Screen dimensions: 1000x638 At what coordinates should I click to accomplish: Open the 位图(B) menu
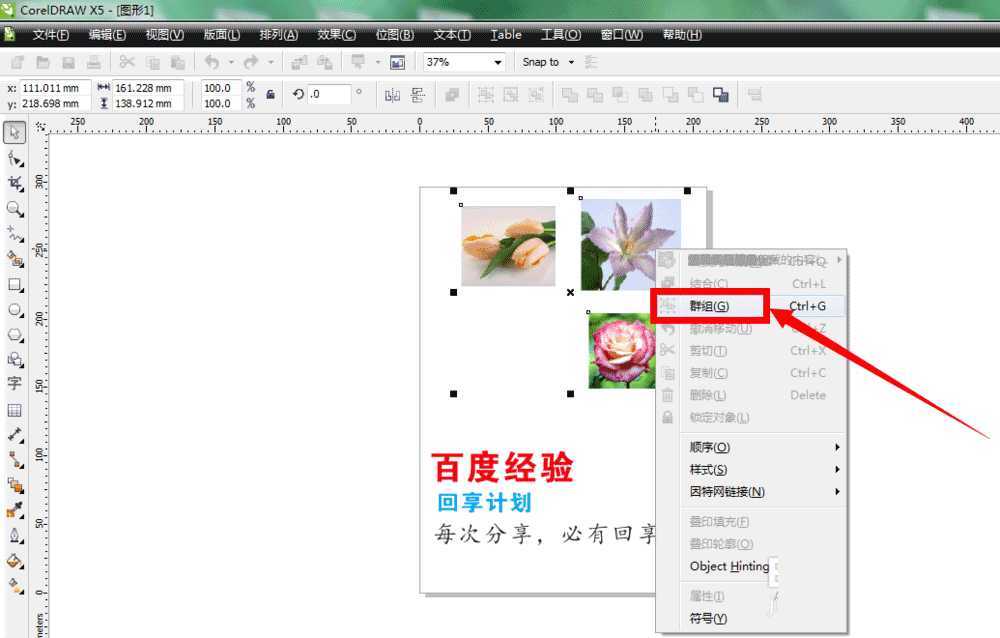pyautogui.click(x=394, y=34)
